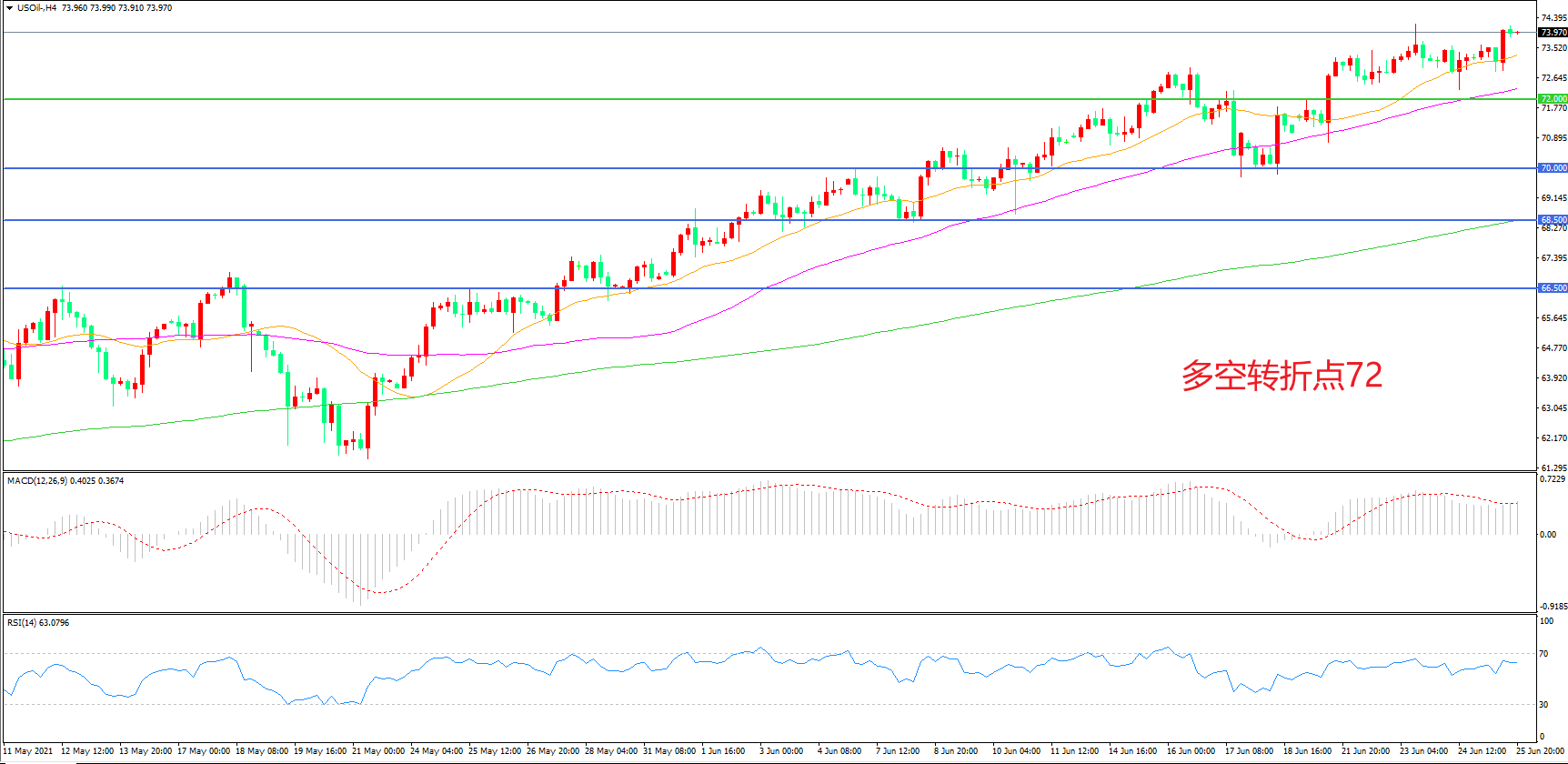Select the 25 Jun 20:00 date label
The image size is (1568, 764).
(1540, 751)
